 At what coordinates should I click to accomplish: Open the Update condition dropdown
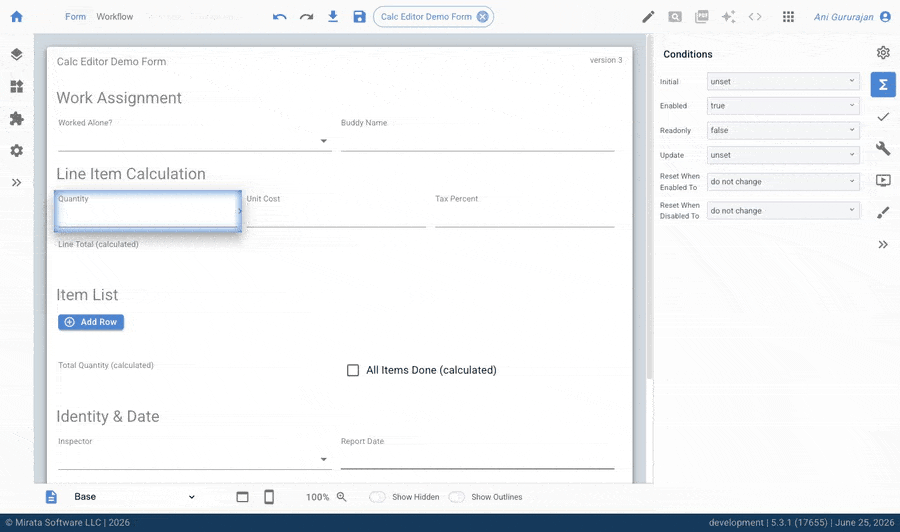pyautogui.click(x=783, y=155)
